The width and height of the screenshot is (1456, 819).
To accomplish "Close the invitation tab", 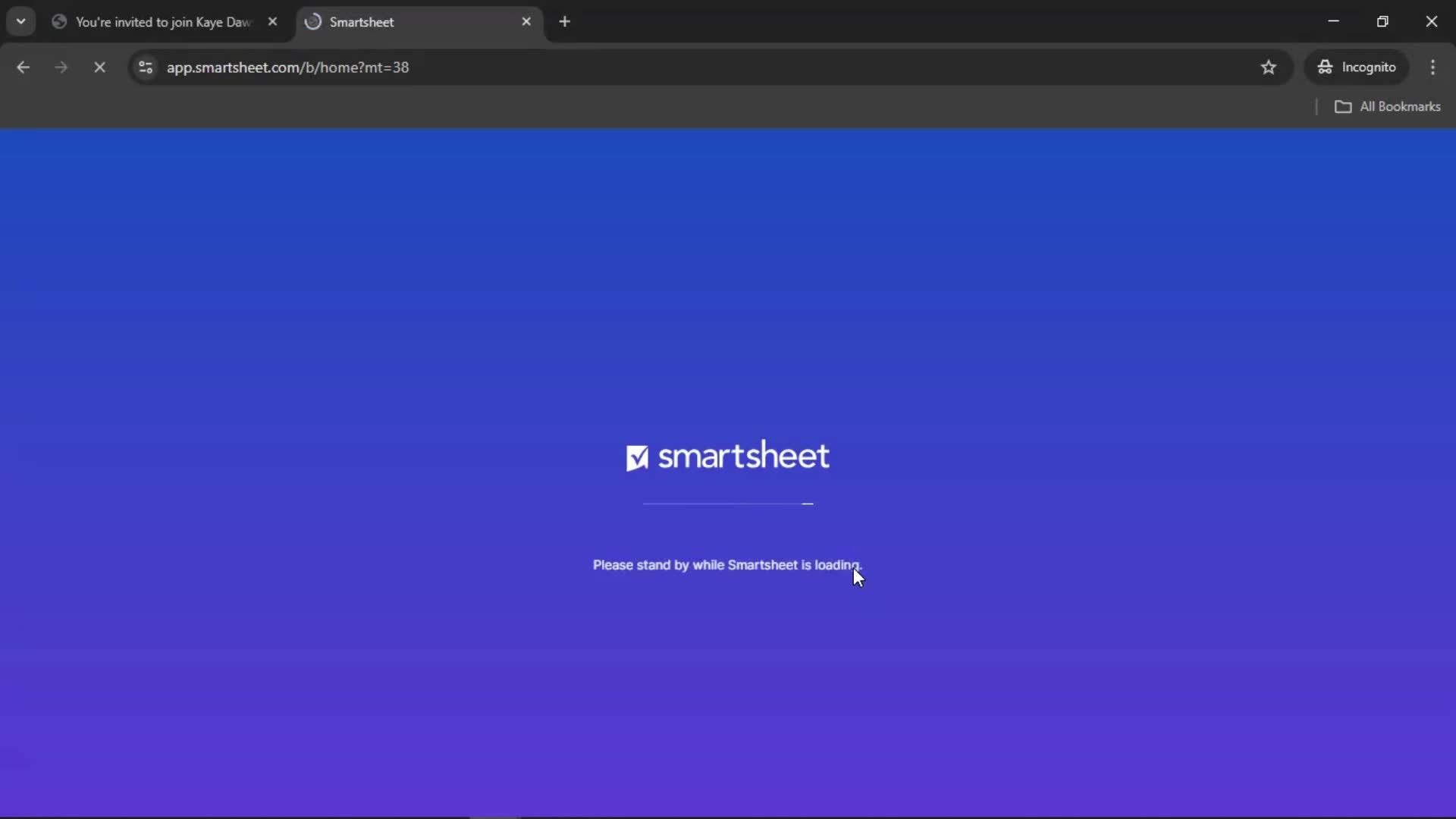I will 274,21.
